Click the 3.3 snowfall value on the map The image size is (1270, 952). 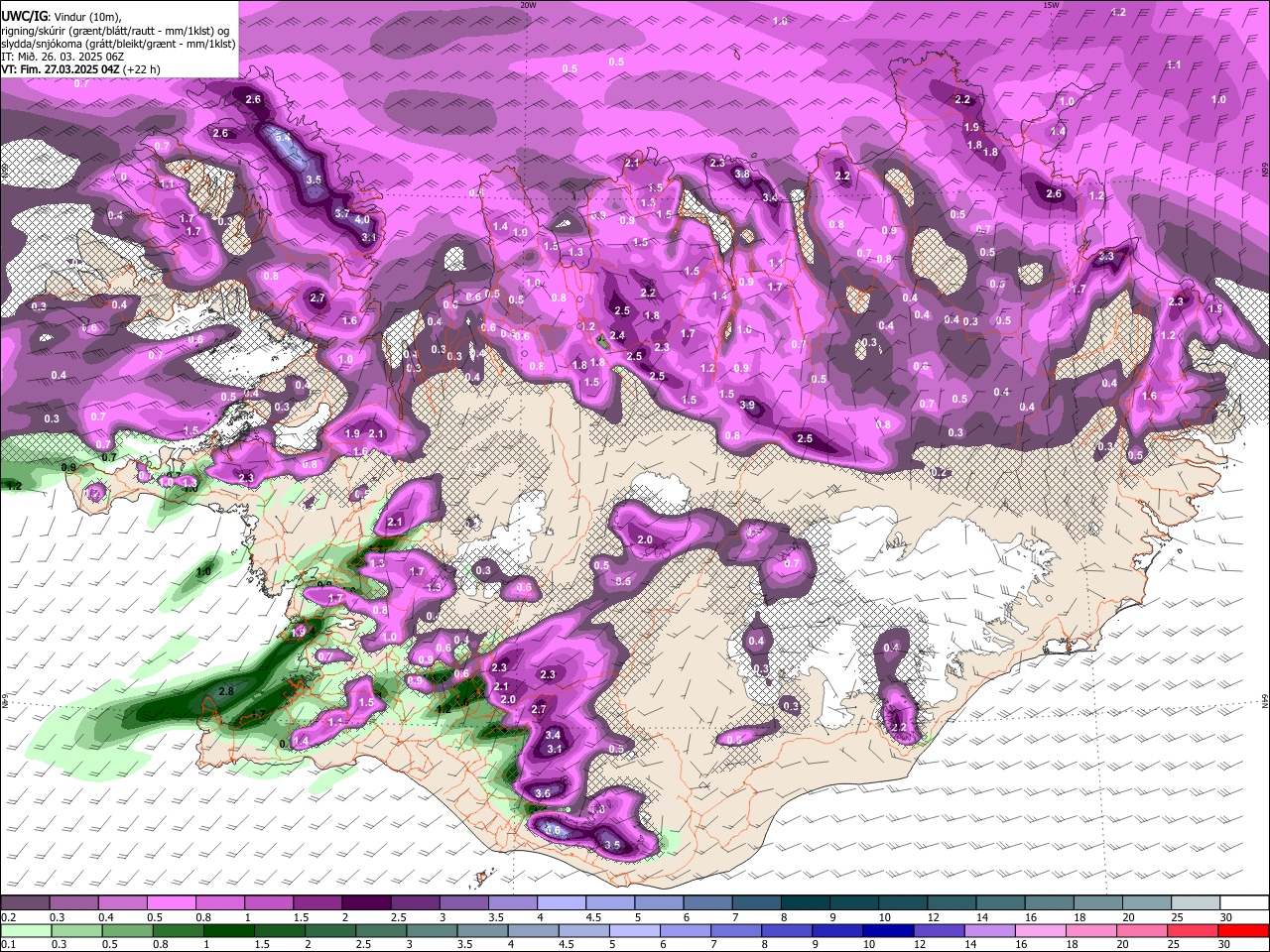pyautogui.click(x=1106, y=257)
